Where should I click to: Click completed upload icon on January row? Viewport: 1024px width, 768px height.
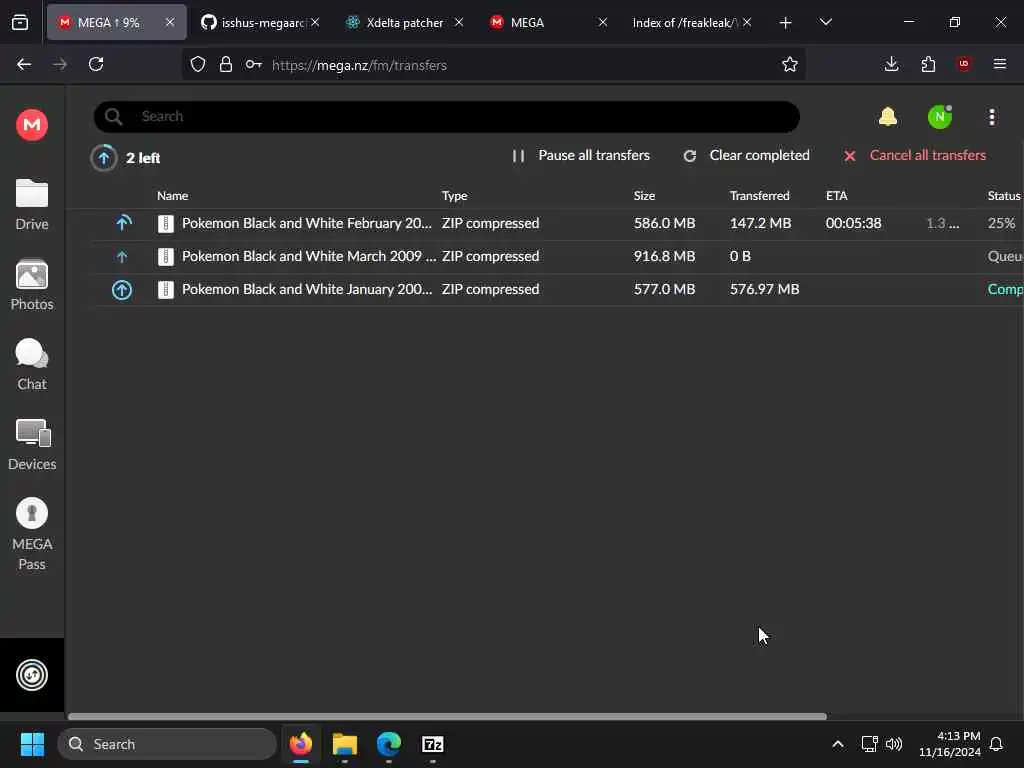(x=122, y=289)
